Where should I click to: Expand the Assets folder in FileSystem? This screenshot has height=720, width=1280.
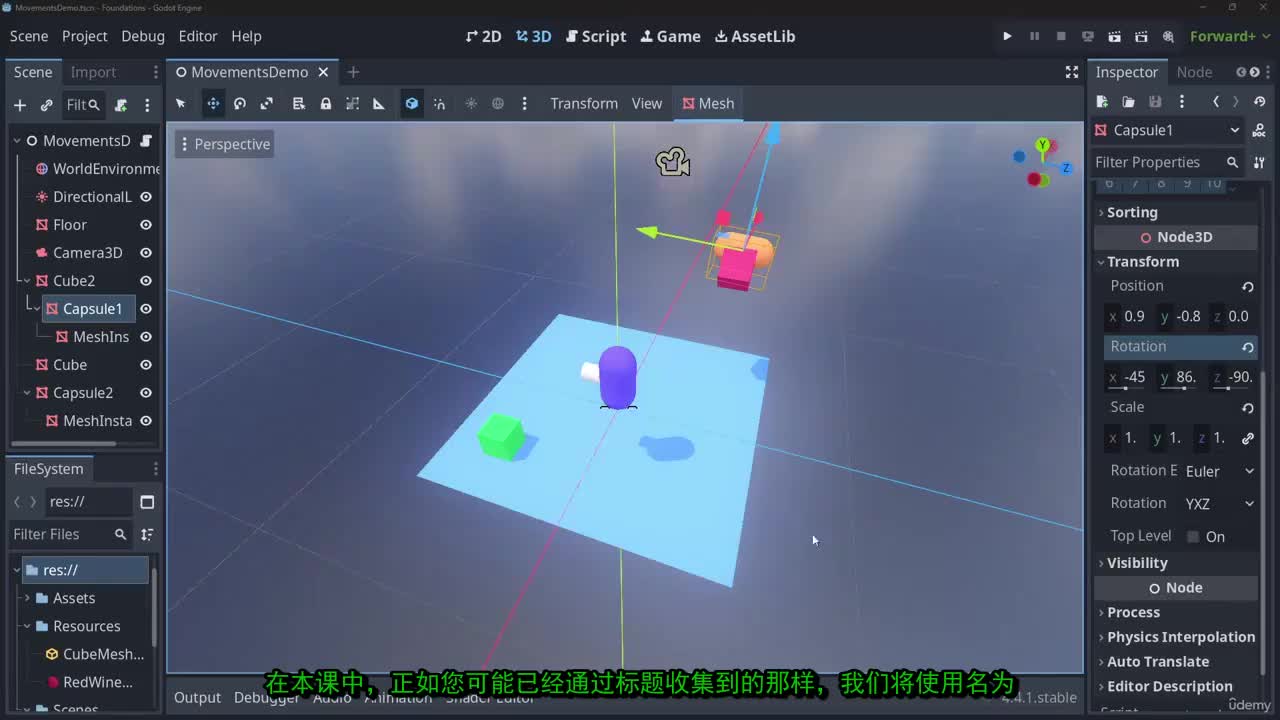[x=27, y=598]
